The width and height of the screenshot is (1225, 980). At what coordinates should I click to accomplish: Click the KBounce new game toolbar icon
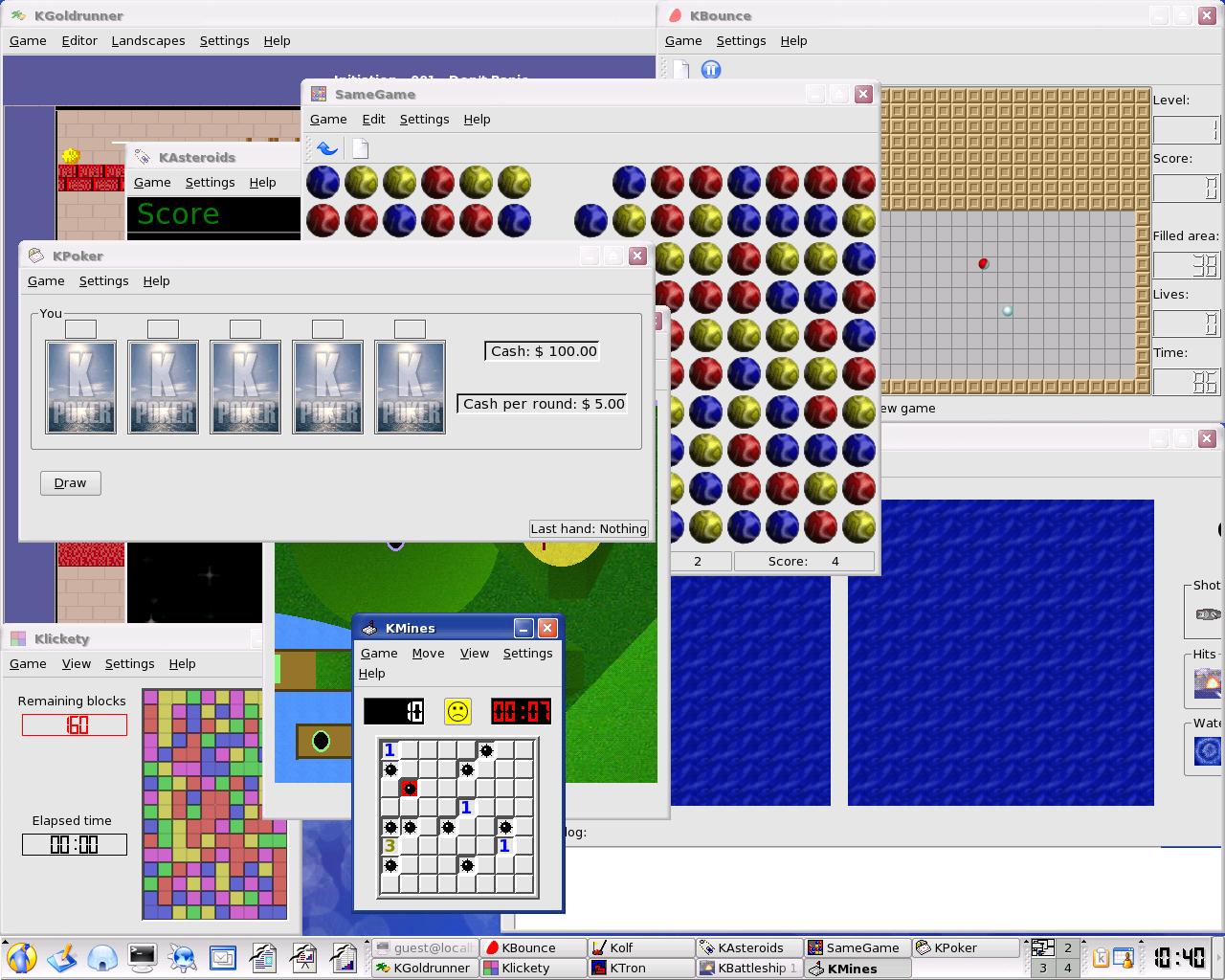pyautogui.click(x=680, y=70)
